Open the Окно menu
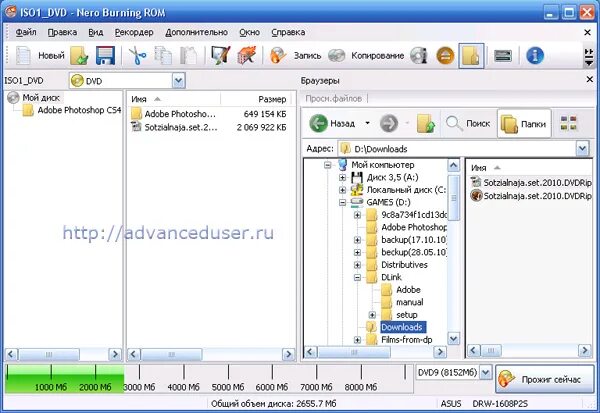This screenshot has width=600, height=413. click(249, 32)
